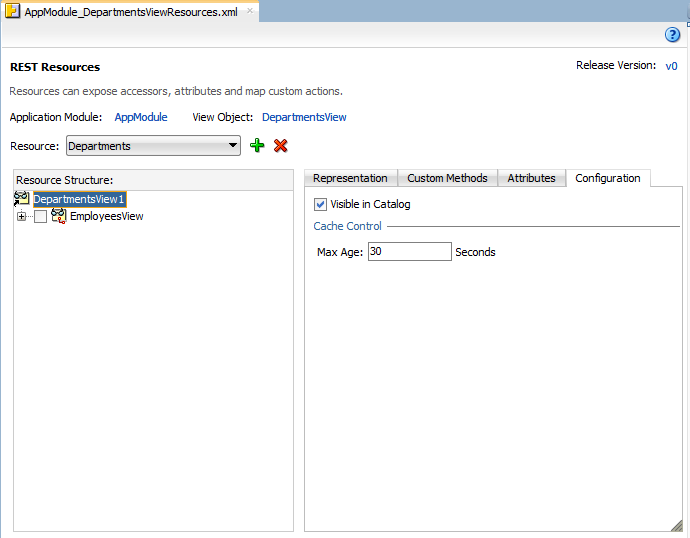Image resolution: width=690 pixels, height=538 pixels.
Task: Click the EmployeesView accessor icon
Action: tap(59, 216)
